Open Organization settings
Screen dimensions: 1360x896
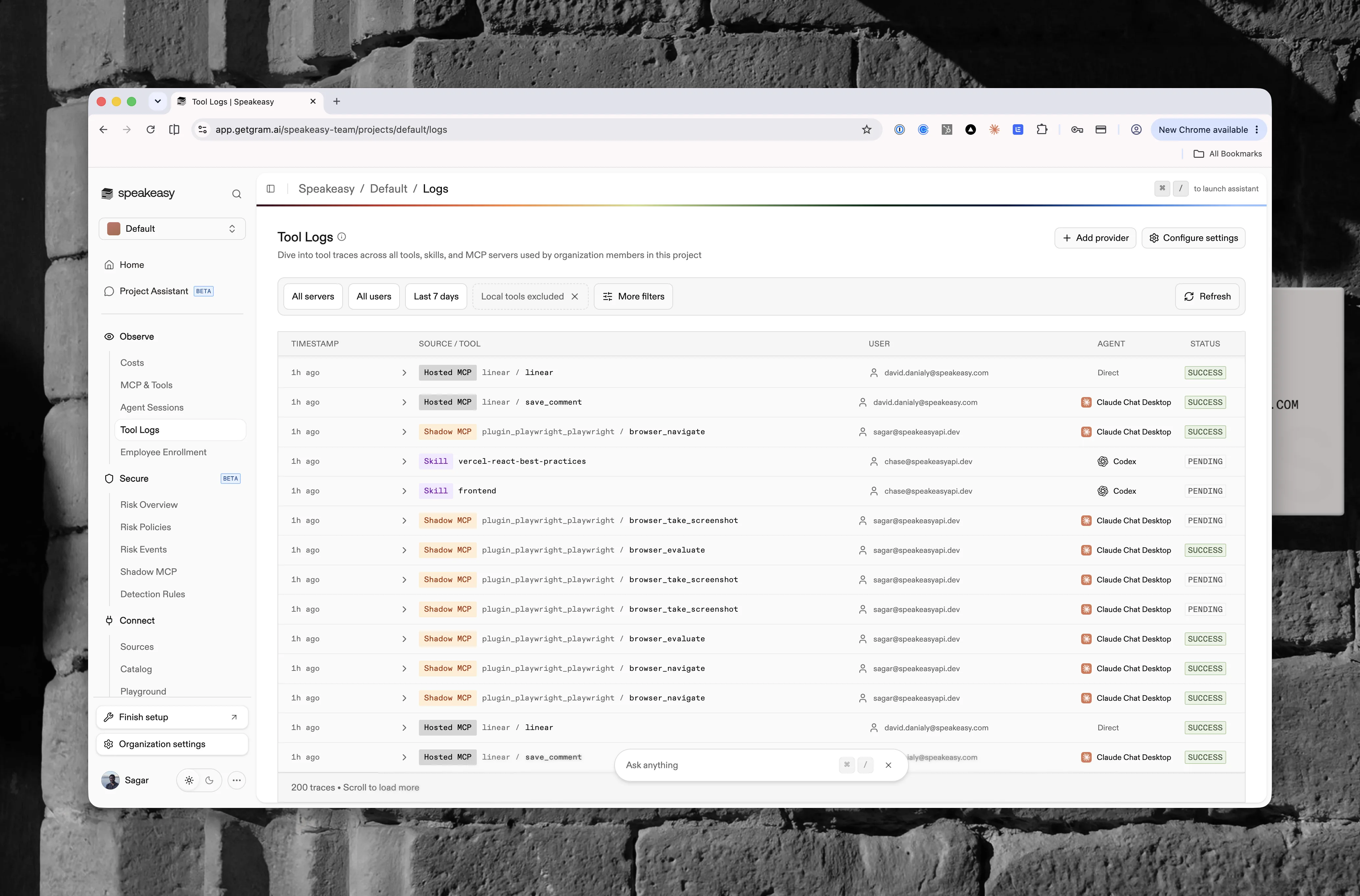(172, 744)
